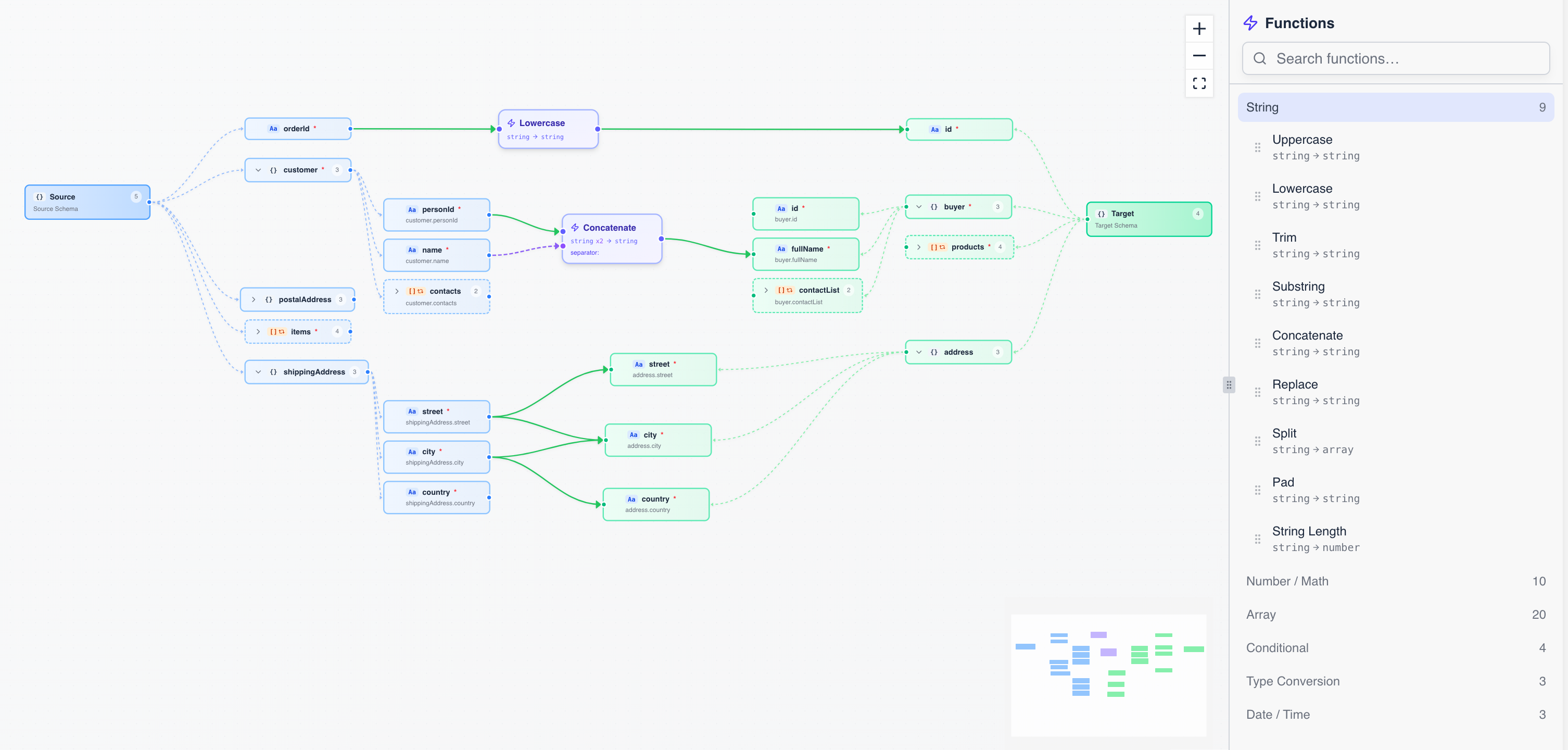Expand the postalAddress node
Screen dimensions: 1568x750
[254, 299]
